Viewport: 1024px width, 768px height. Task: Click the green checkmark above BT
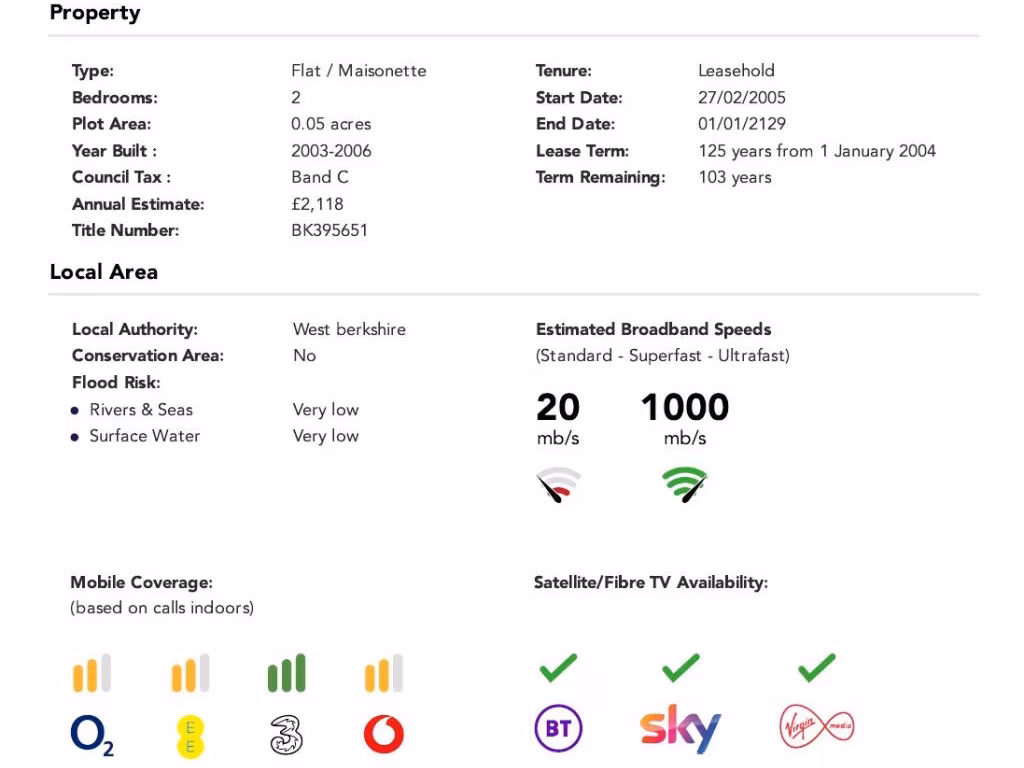click(x=558, y=667)
